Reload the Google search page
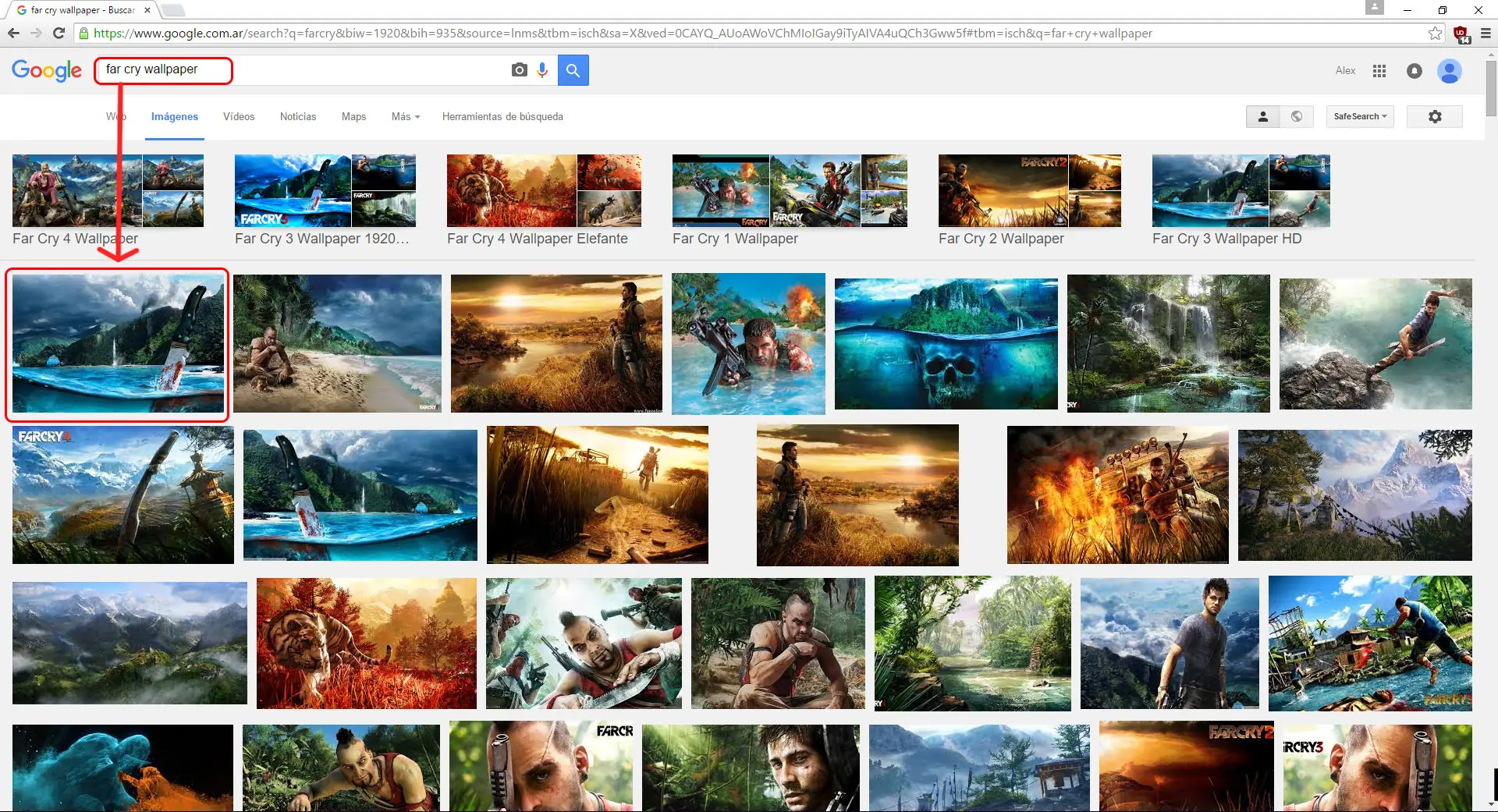 [x=59, y=33]
